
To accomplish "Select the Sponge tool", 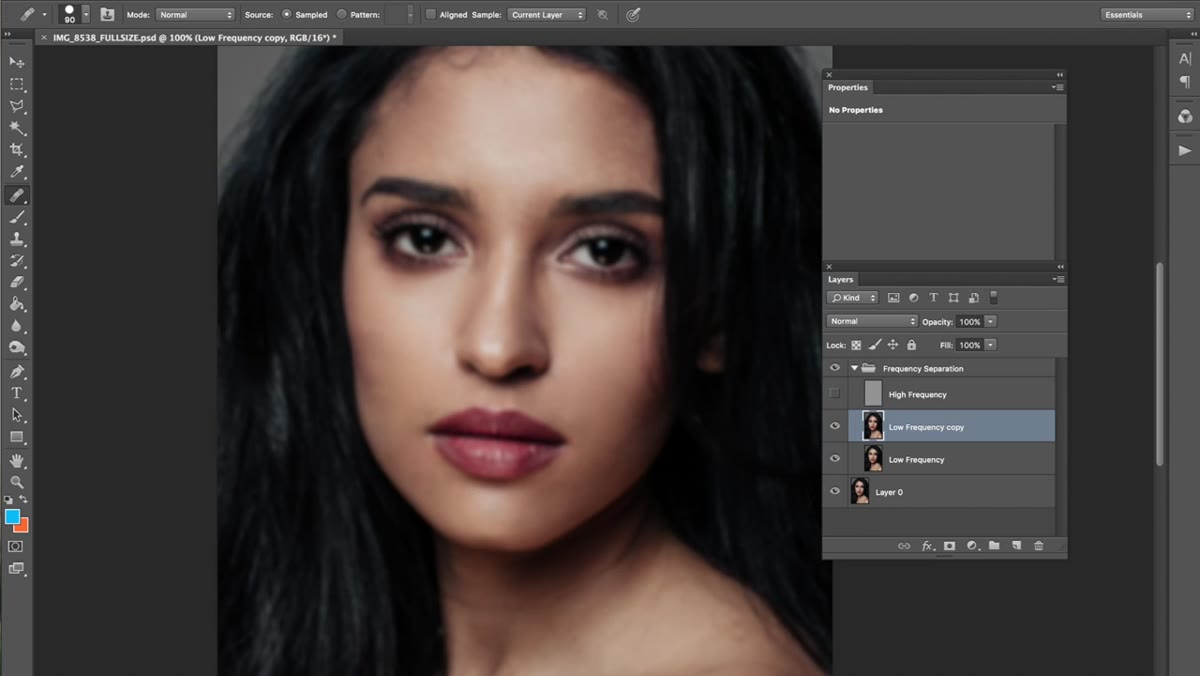I will point(17,348).
